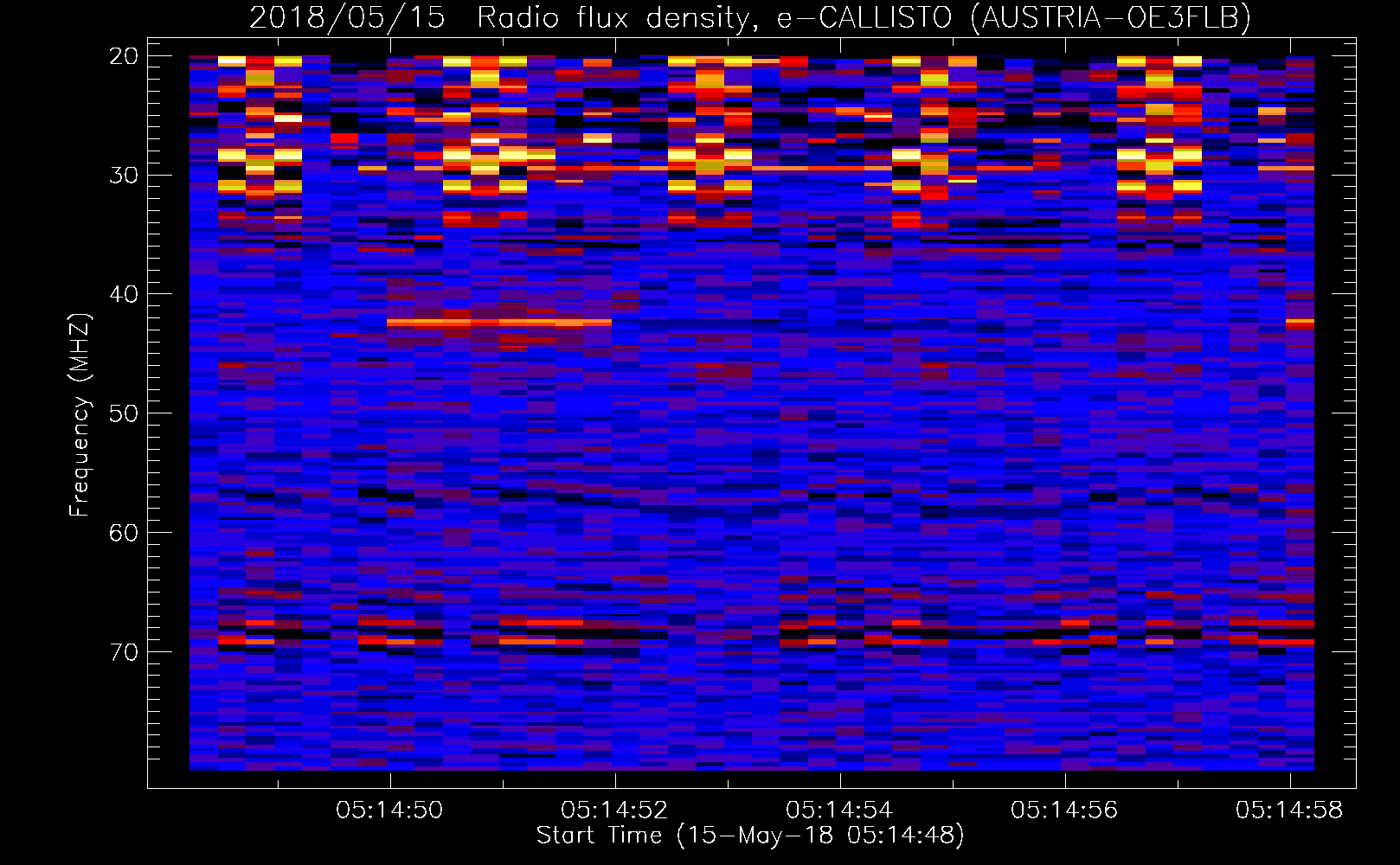The image size is (1400, 865).
Task: Click the 'Frequency (MHZ)' axis label
Action: pyautogui.click(x=80, y=415)
